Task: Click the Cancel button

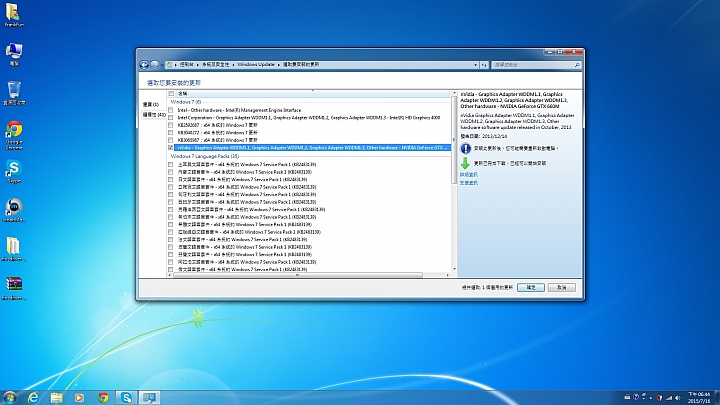Action: (x=562, y=287)
